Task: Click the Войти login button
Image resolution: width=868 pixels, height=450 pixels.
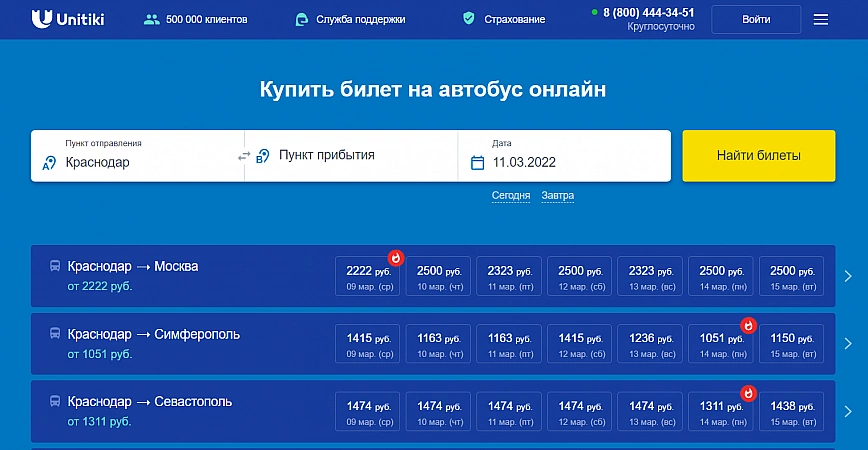Action: (x=756, y=19)
